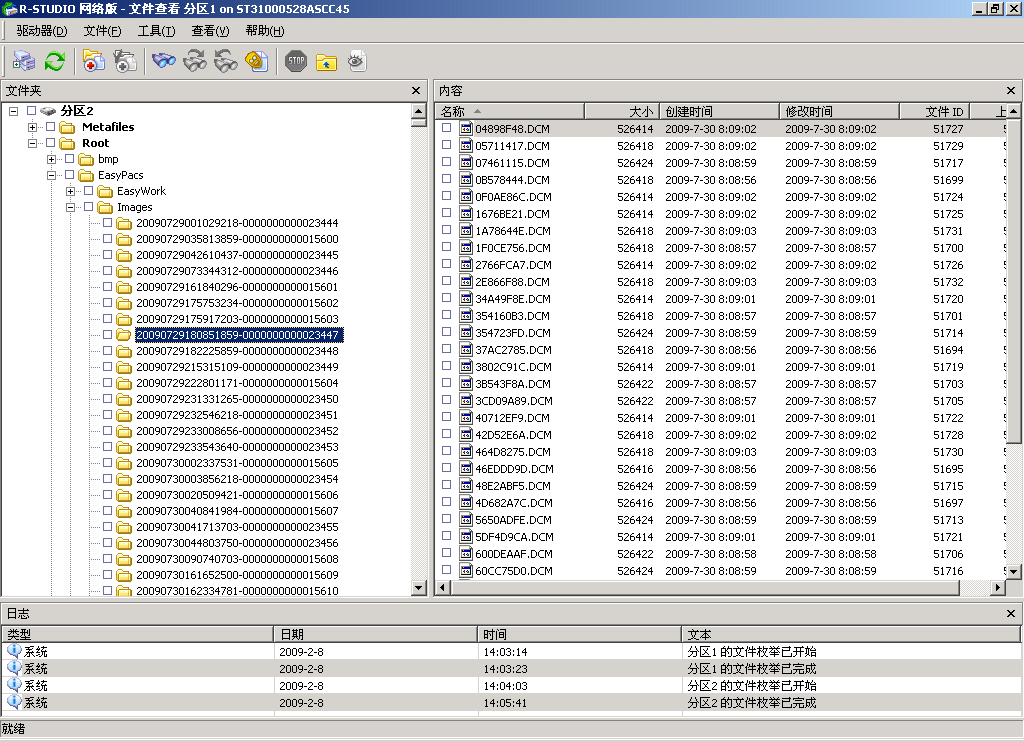
Task: Click file list vertical scroll-down arrow
Action: coord(1013,571)
